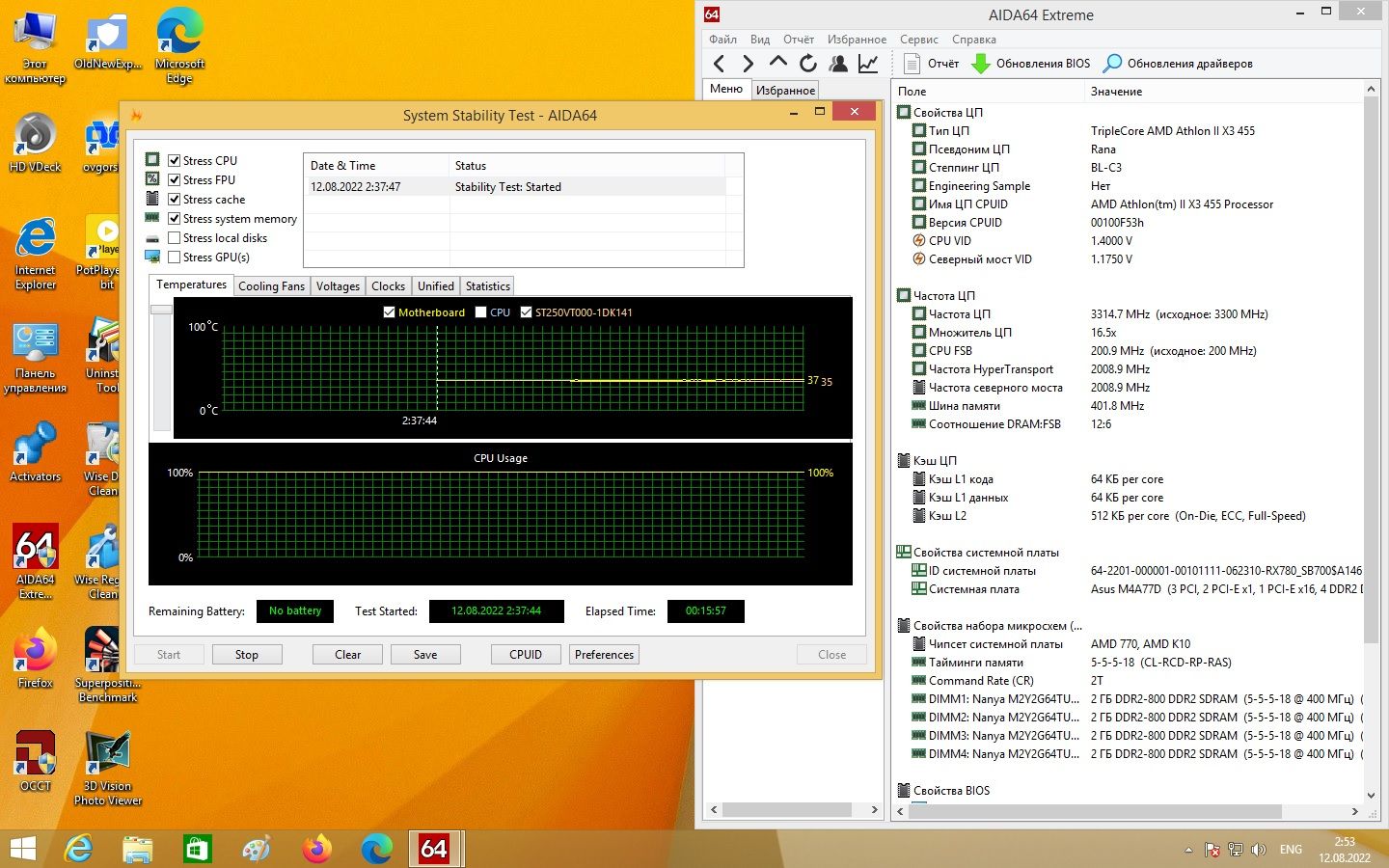Uncheck the Stress CPU option
The width and height of the screenshot is (1389, 868).
[175, 161]
